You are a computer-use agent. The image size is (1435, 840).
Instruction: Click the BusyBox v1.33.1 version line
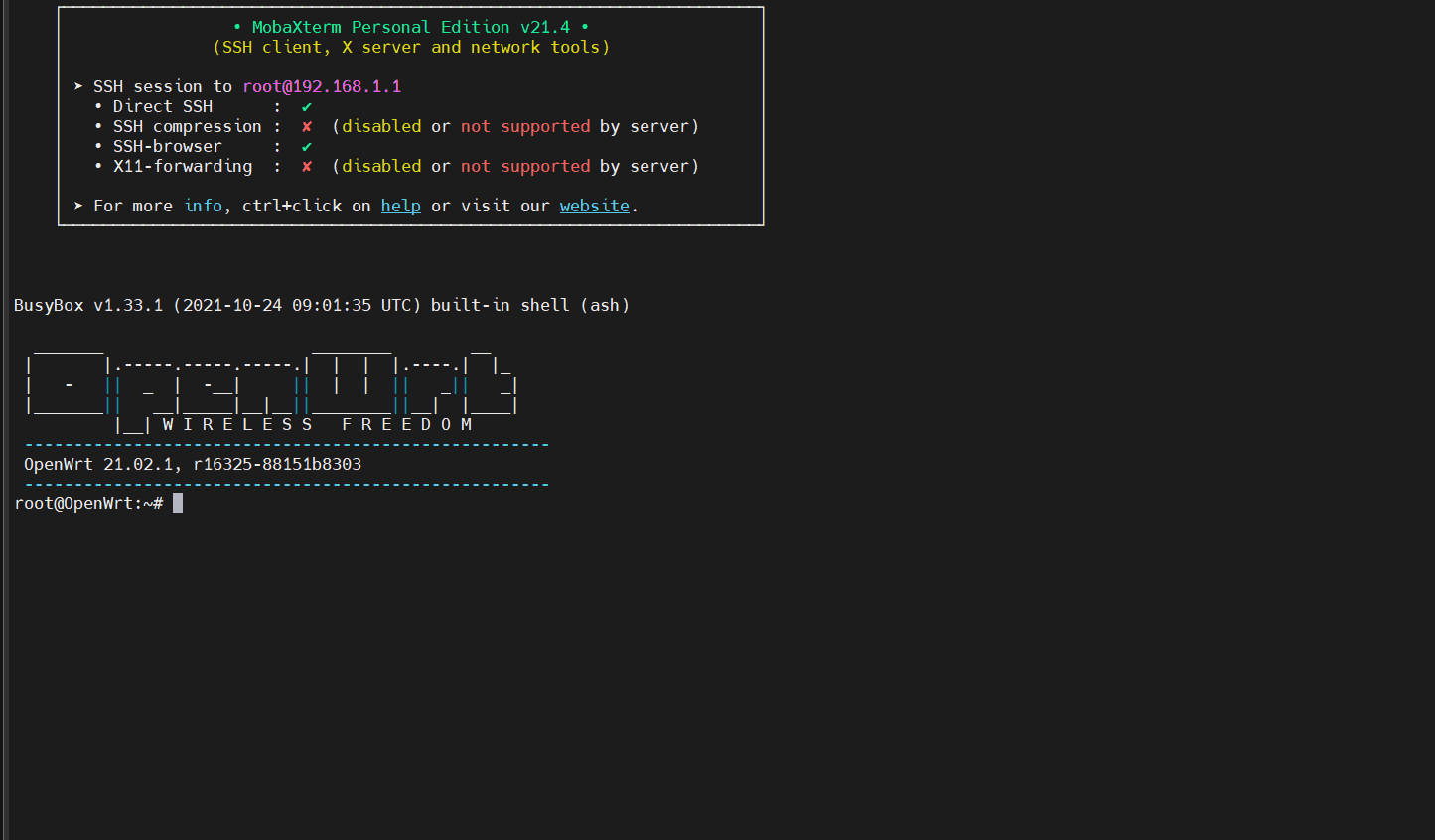(322, 305)
